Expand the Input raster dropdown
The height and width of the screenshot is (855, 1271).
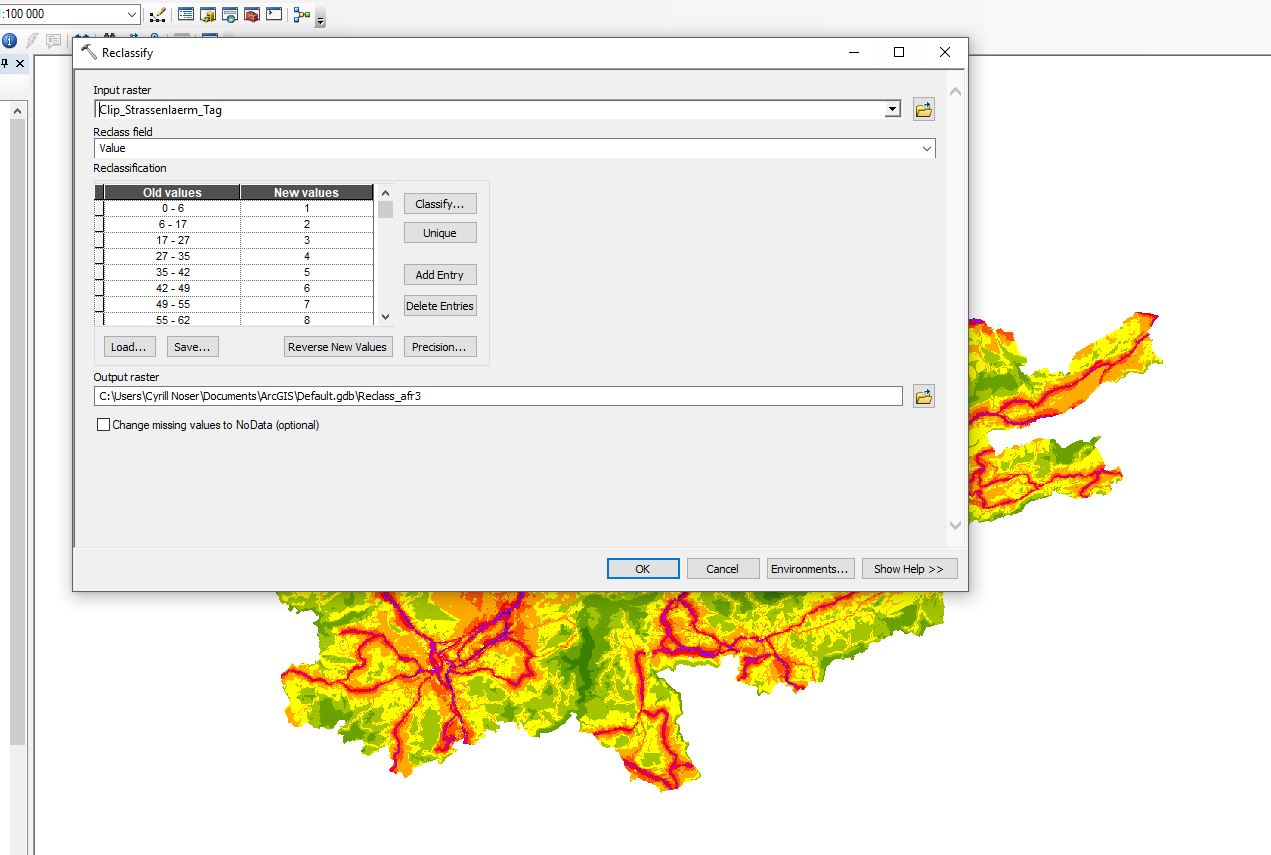(893, 110)
